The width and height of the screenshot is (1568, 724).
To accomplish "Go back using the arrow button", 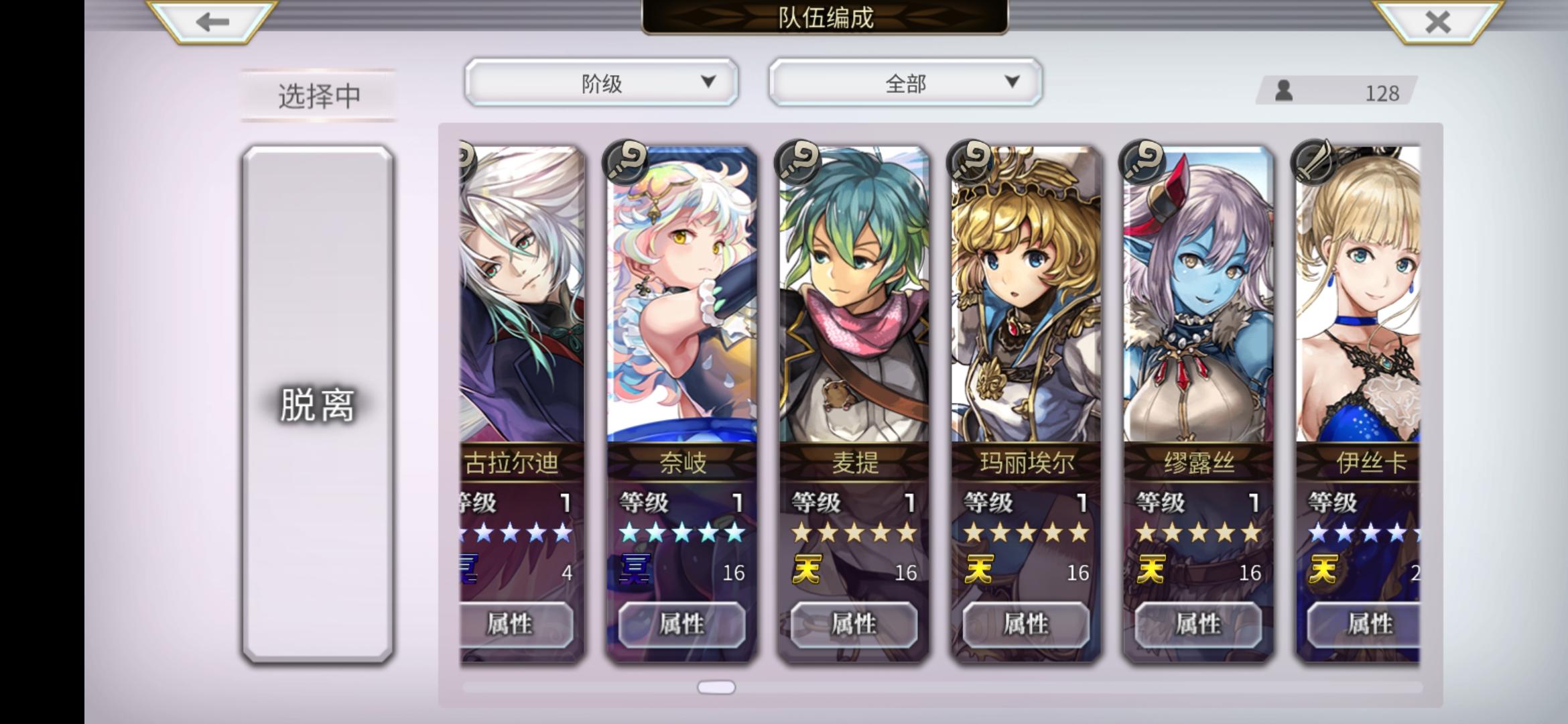I will [x=212, y=22].
